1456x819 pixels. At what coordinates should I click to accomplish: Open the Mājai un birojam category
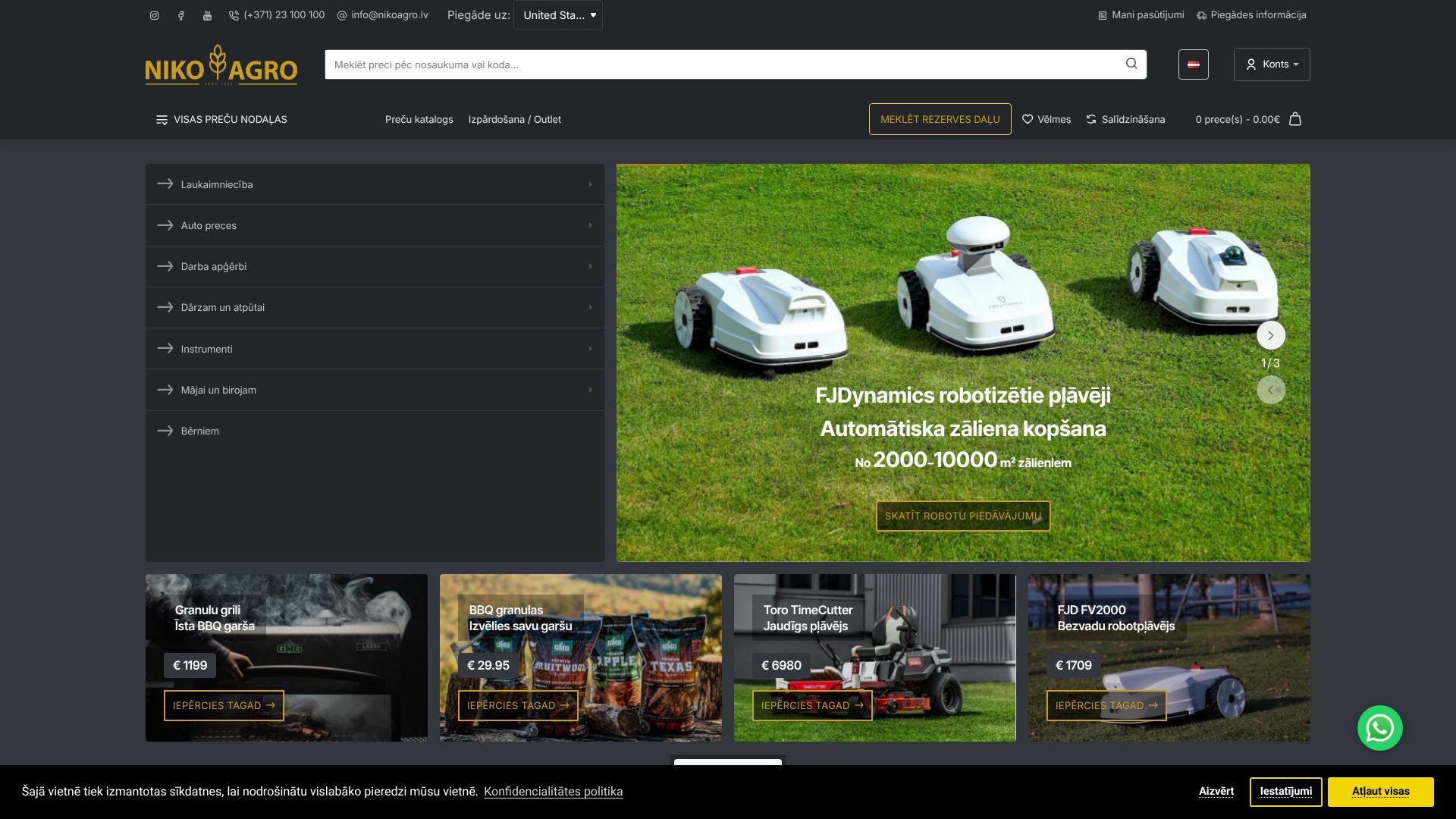click(x=375, y=390)
